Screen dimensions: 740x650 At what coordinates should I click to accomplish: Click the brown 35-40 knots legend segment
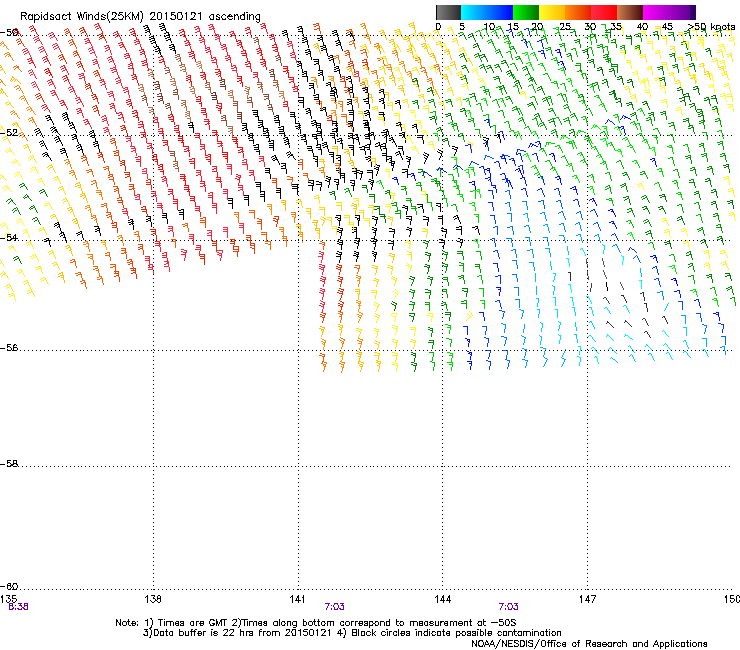coord(630,12)
